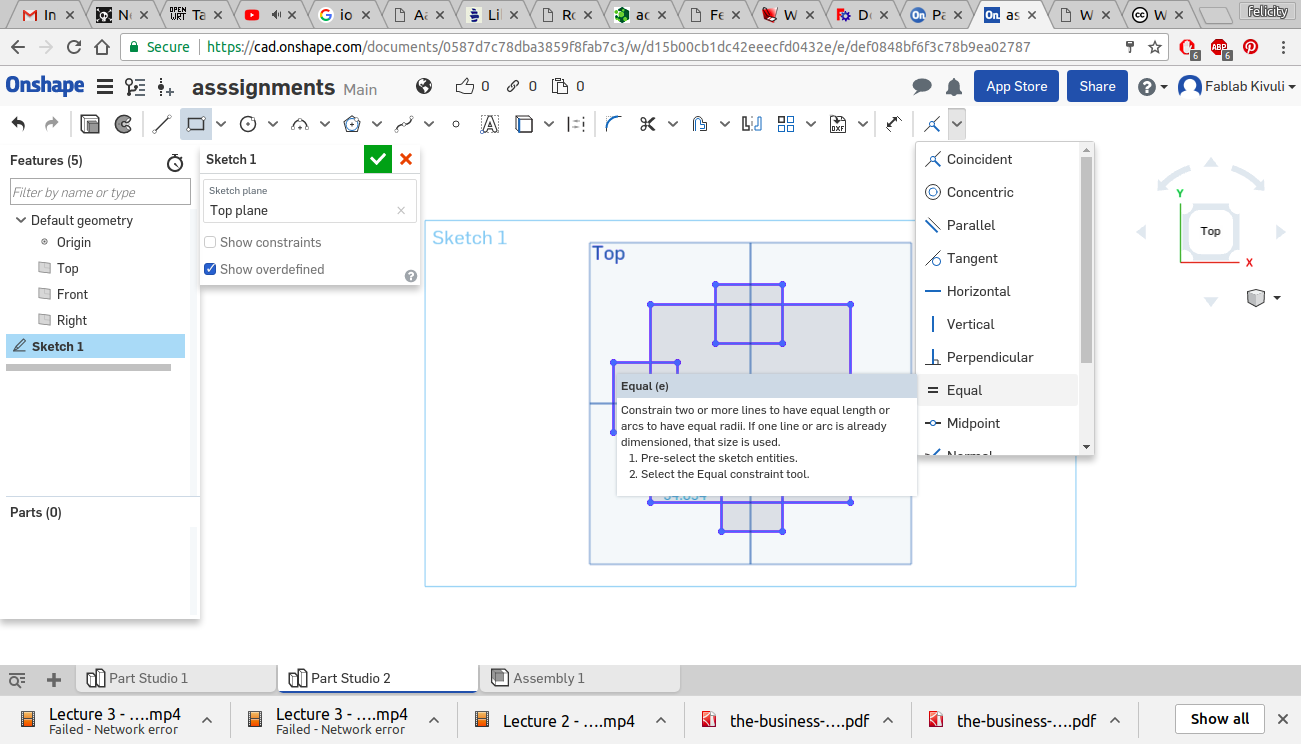
Task: Select the Line sketch tool
Action: click(x=162, y=124)
